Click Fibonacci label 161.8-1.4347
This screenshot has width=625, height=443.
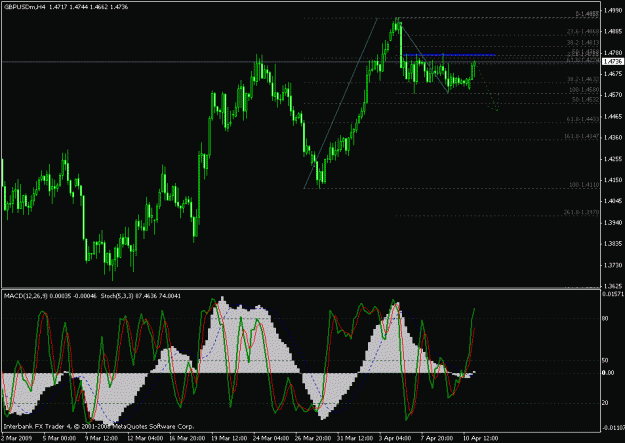(x=582, y=136)
